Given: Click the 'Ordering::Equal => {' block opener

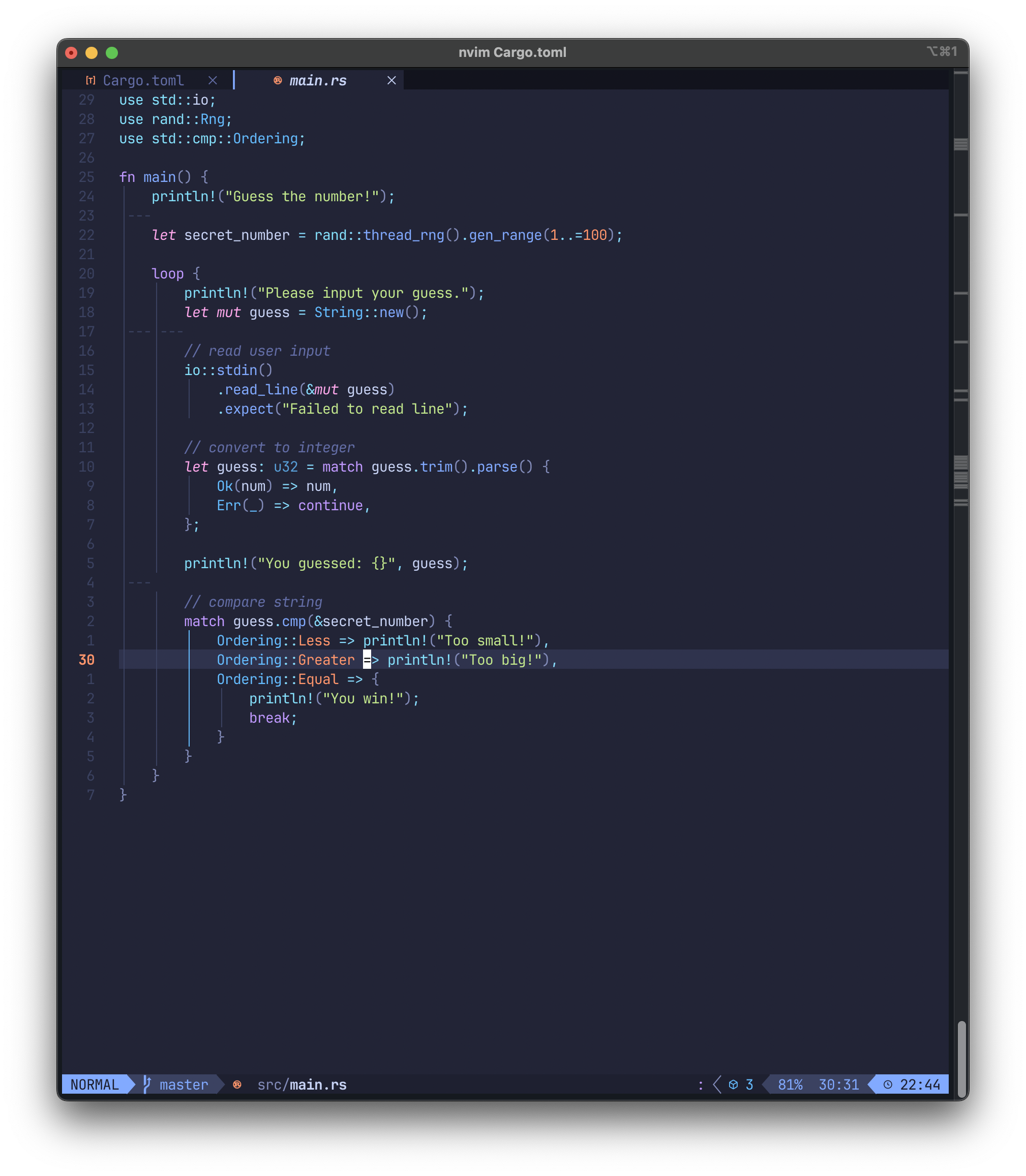Looking at the screenshot, I should [x=297, y=679].
